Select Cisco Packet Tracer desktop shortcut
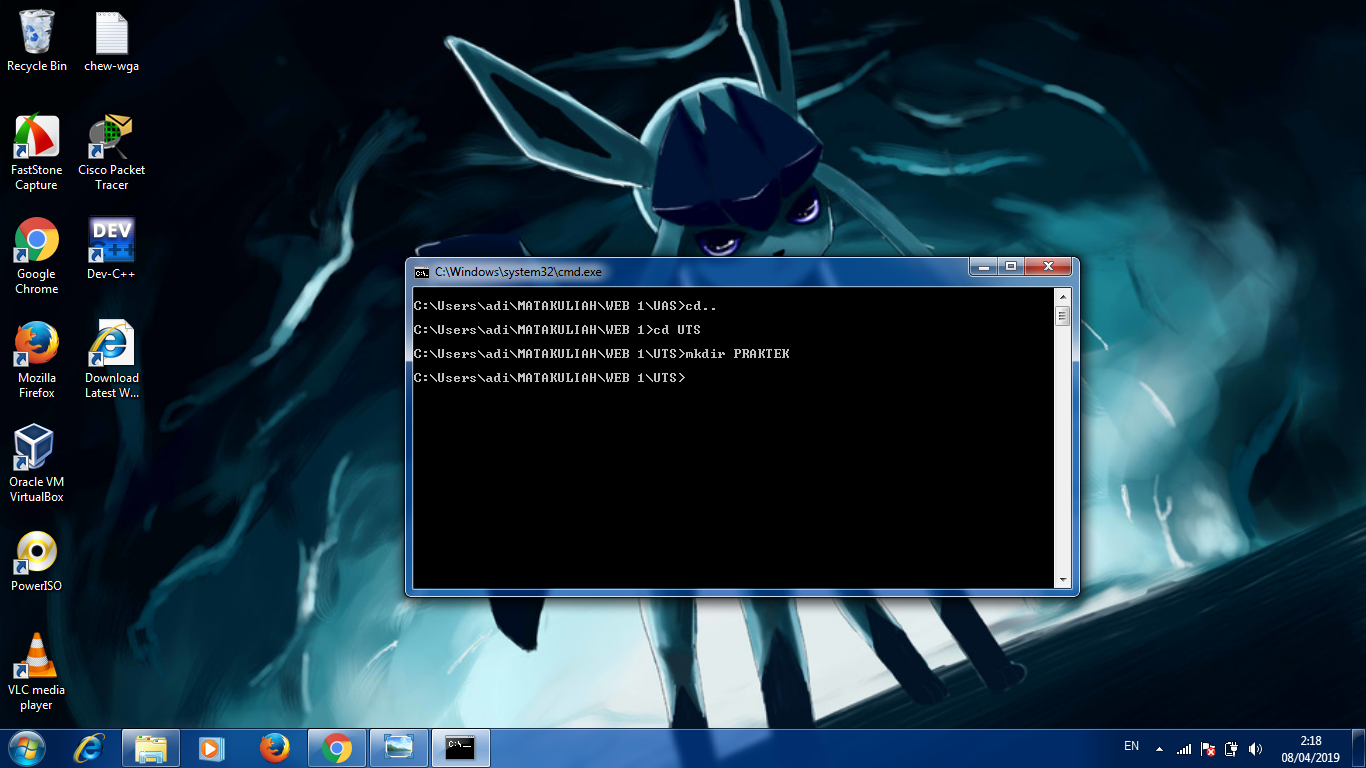Viewport: 1366px width, 768px height. [x=112, y=152]
